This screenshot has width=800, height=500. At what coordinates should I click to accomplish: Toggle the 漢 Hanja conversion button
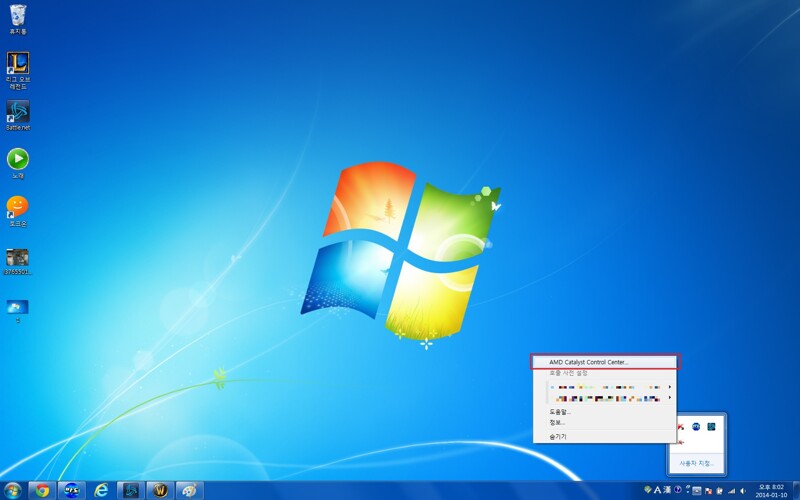(x=667, y=490)
